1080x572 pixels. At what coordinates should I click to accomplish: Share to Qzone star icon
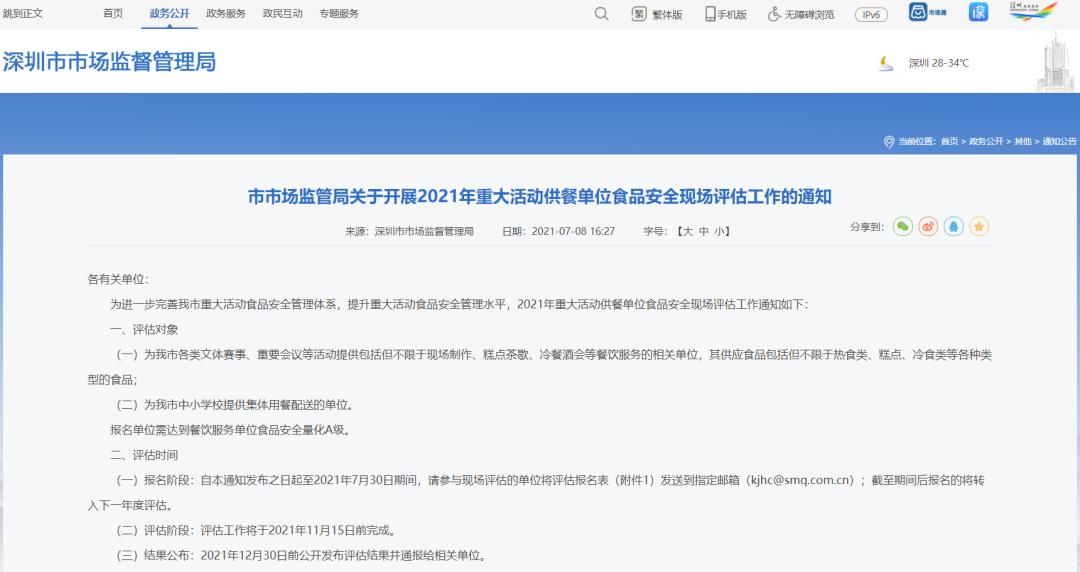tap(979, 227)
